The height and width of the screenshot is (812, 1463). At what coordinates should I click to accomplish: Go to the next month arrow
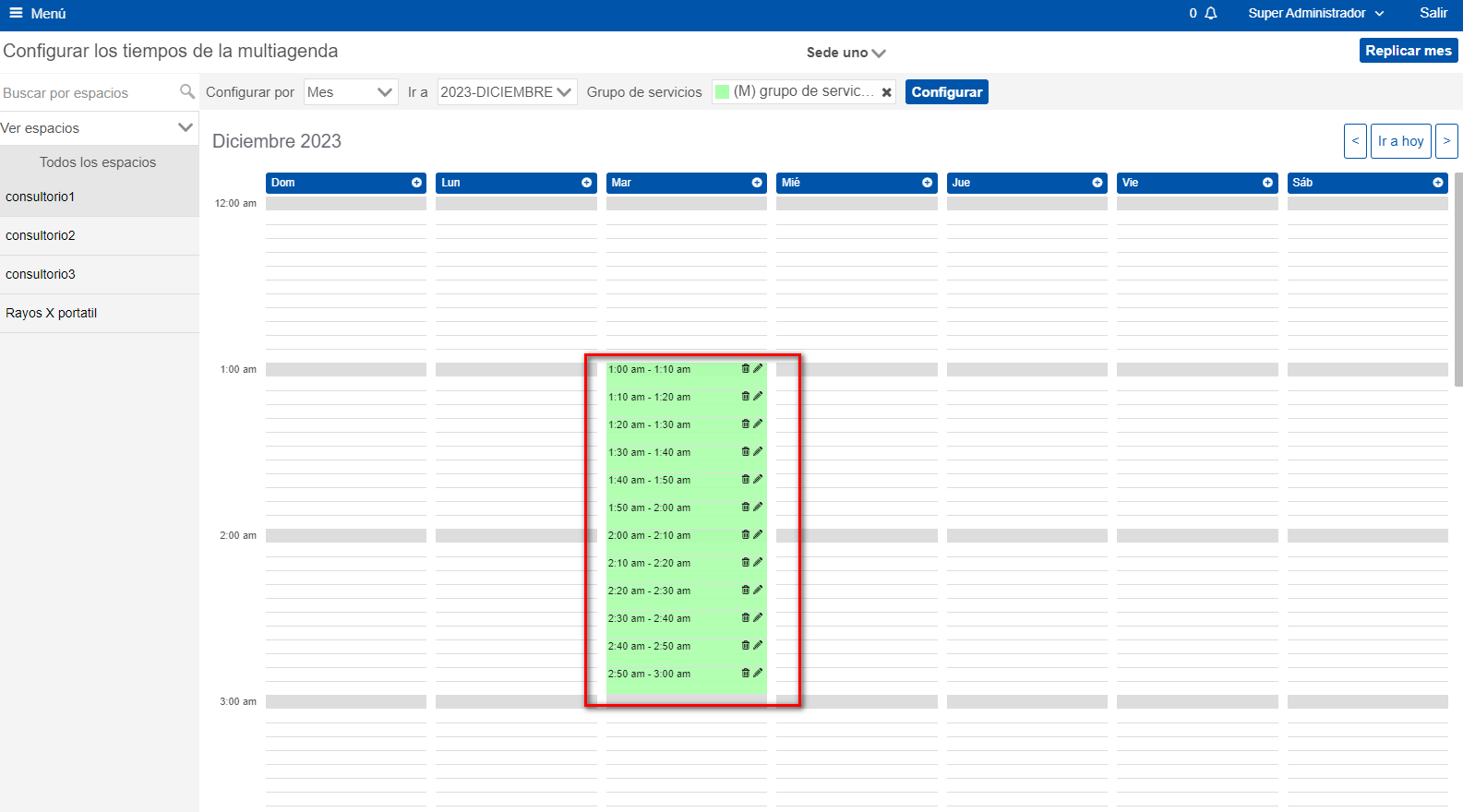tap(1446, 141)
